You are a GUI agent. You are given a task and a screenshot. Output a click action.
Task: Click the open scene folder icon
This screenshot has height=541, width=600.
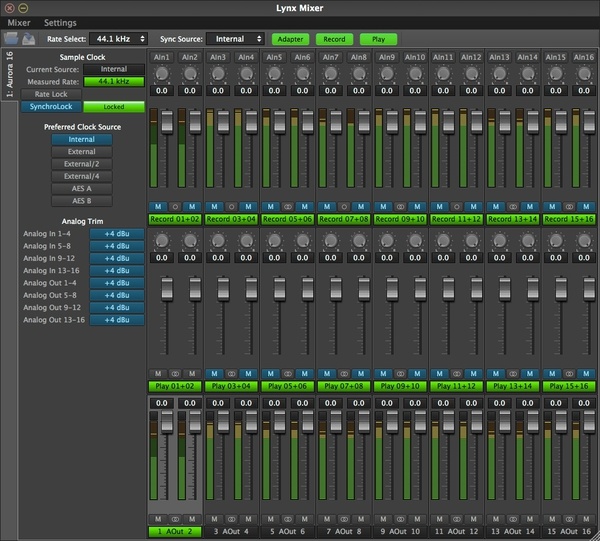tap(11, 39)
